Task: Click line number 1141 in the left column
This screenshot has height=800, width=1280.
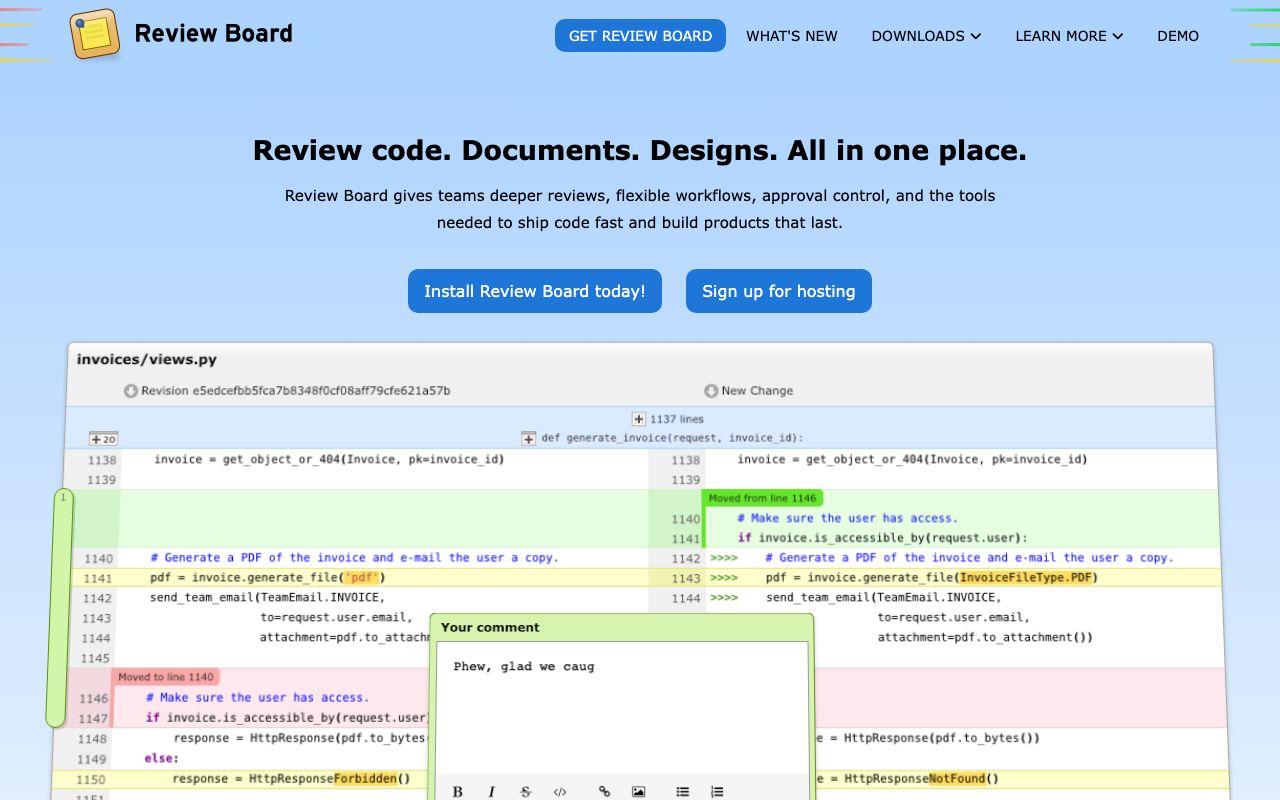Action: pyautogui.click(x=98, y=578)
